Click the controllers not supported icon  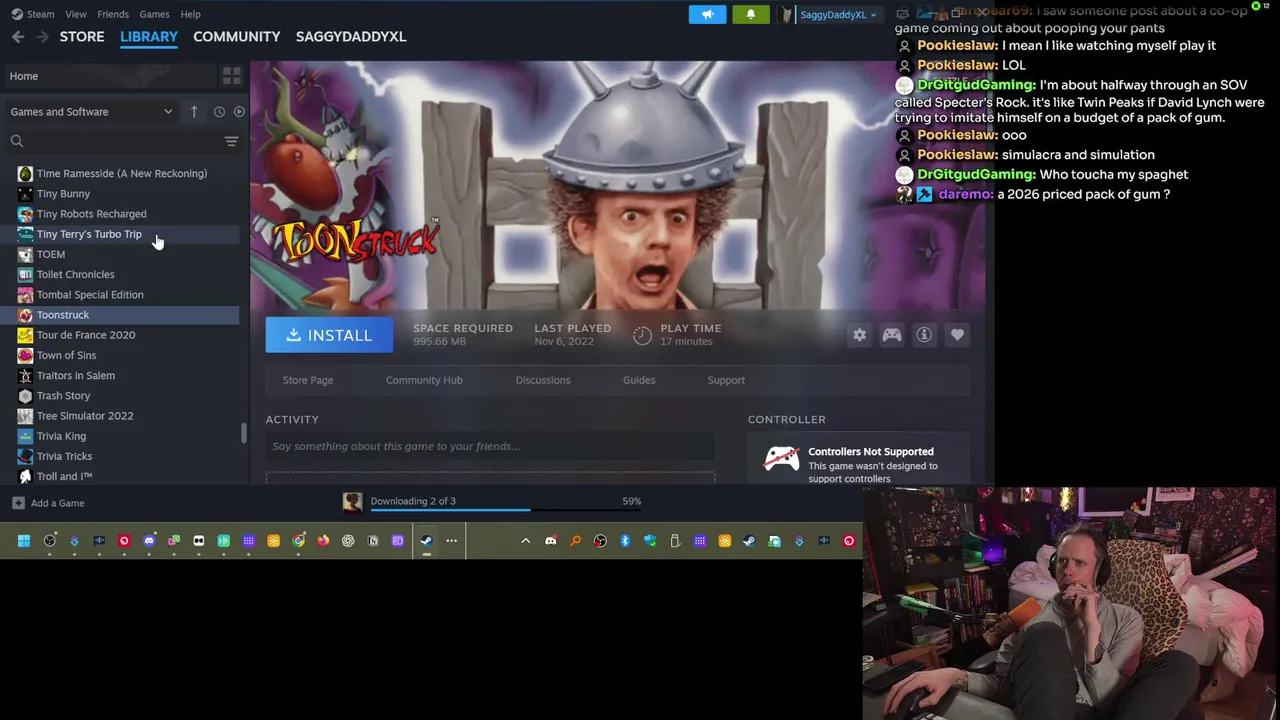pyautogui.click(x=781, y=459)
